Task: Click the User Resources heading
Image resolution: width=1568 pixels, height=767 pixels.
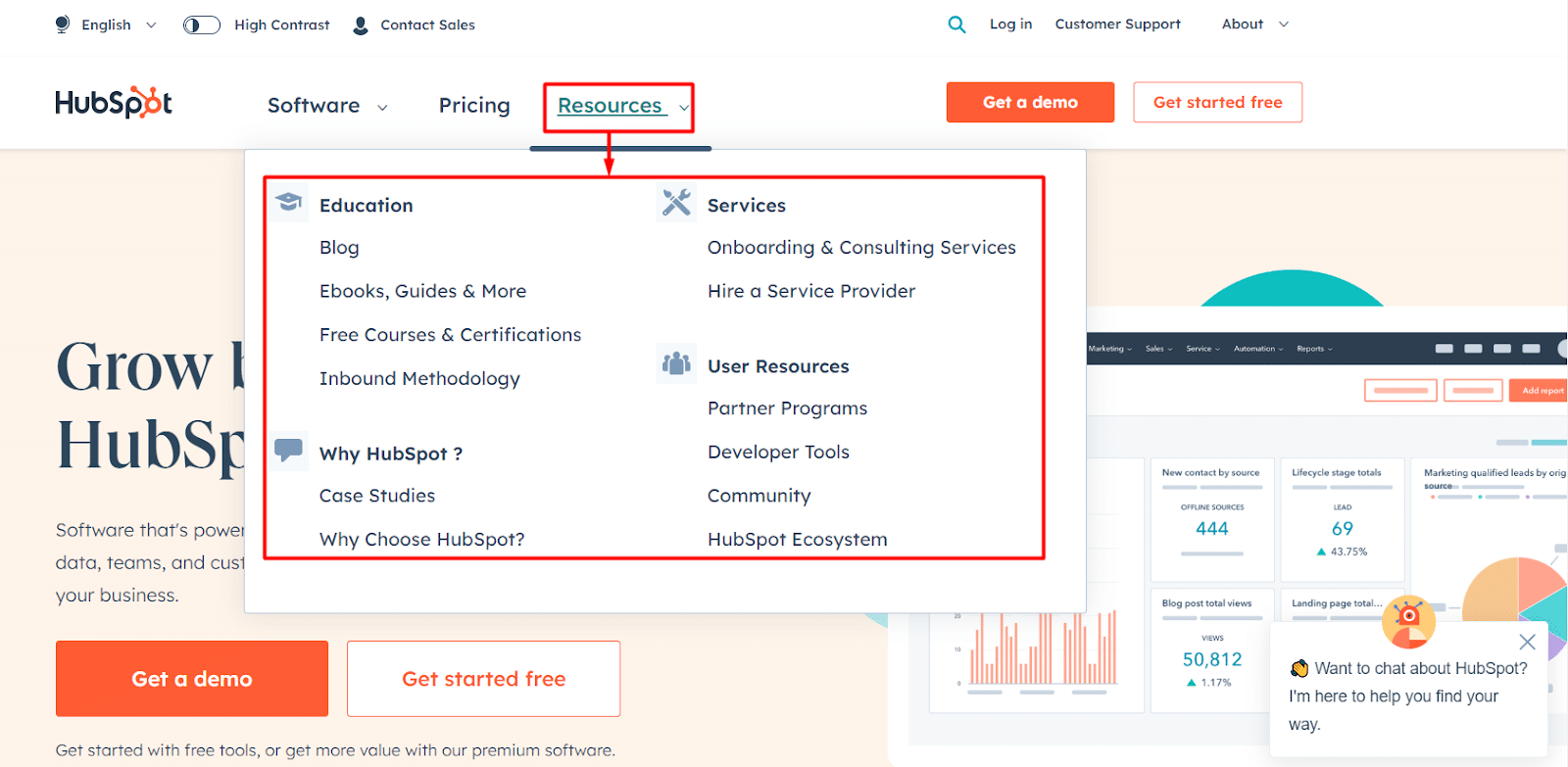Action: (778, 366)
